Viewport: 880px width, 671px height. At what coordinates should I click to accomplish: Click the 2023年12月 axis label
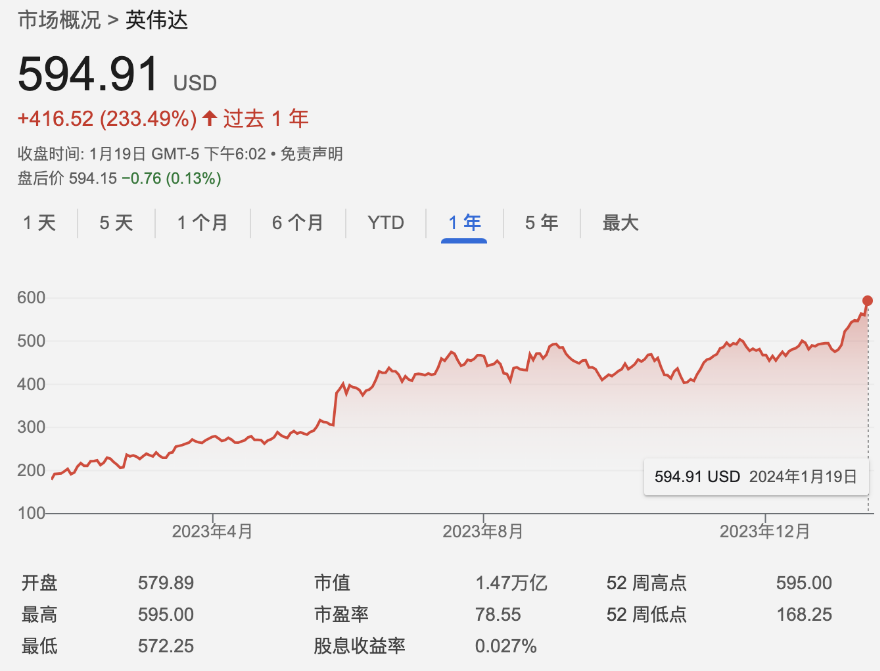coord(765,531)
